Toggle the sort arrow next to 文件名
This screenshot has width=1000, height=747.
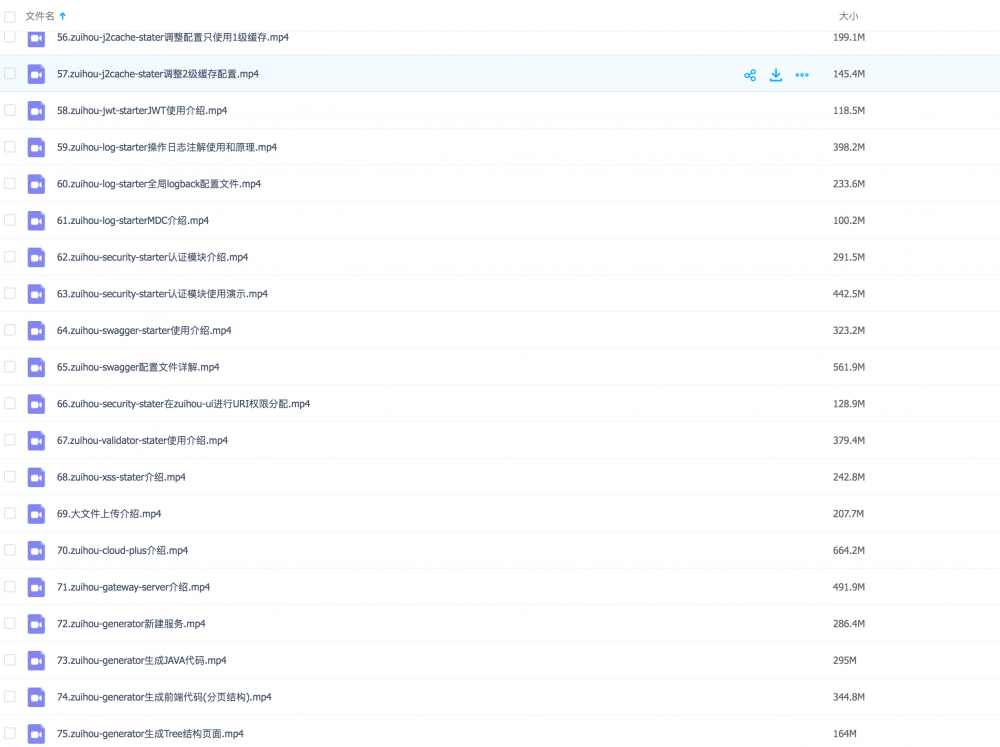63,16
